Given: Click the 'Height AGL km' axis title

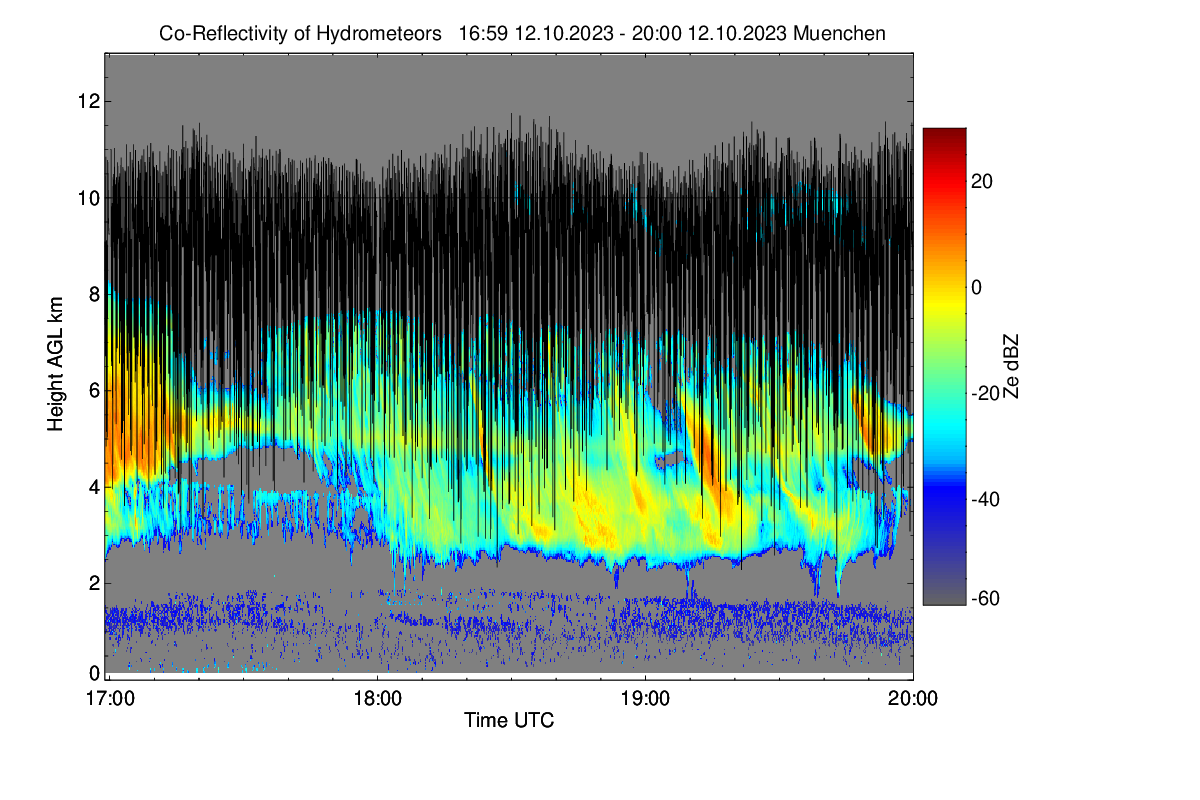Looking at the screenshot, I should (56, 364).
